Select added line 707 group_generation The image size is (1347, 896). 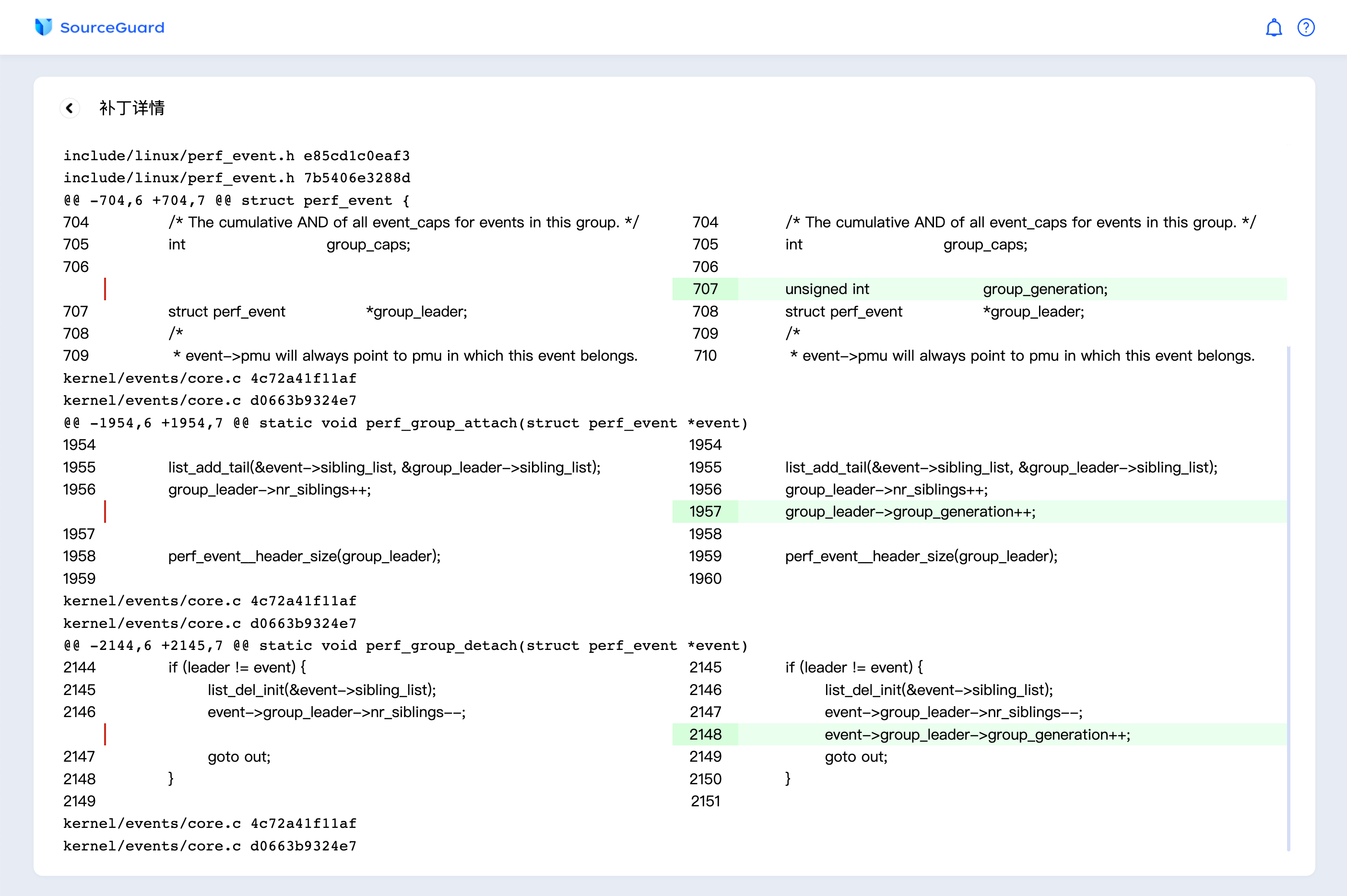(946, 289)
